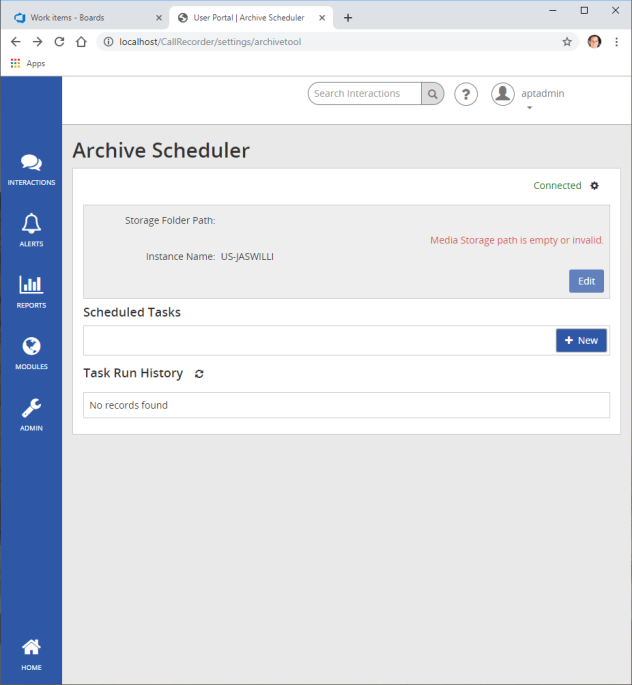
Task: Open a new browser tab
Action: click(x=348, y=18)
